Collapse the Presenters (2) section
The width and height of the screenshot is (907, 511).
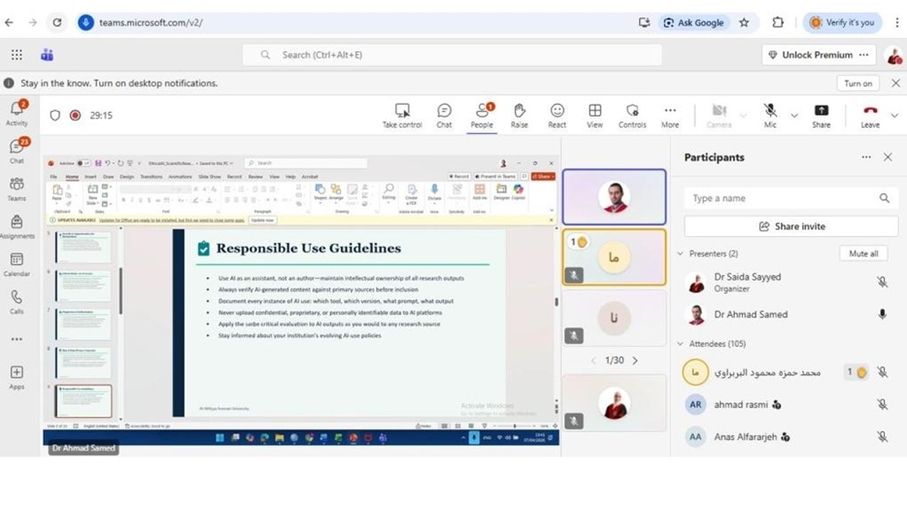[x=681, y=254]
